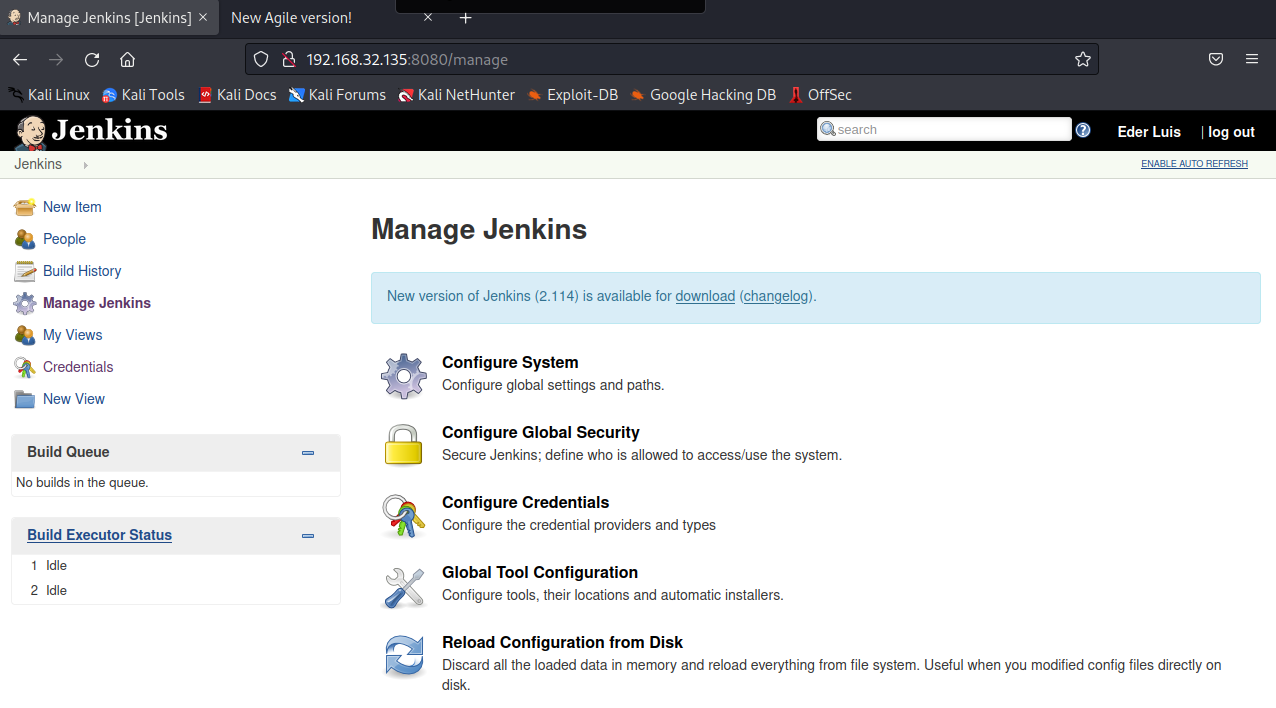
Task: Click the Jenkins logo in header
Action: [x=91, y=131]
